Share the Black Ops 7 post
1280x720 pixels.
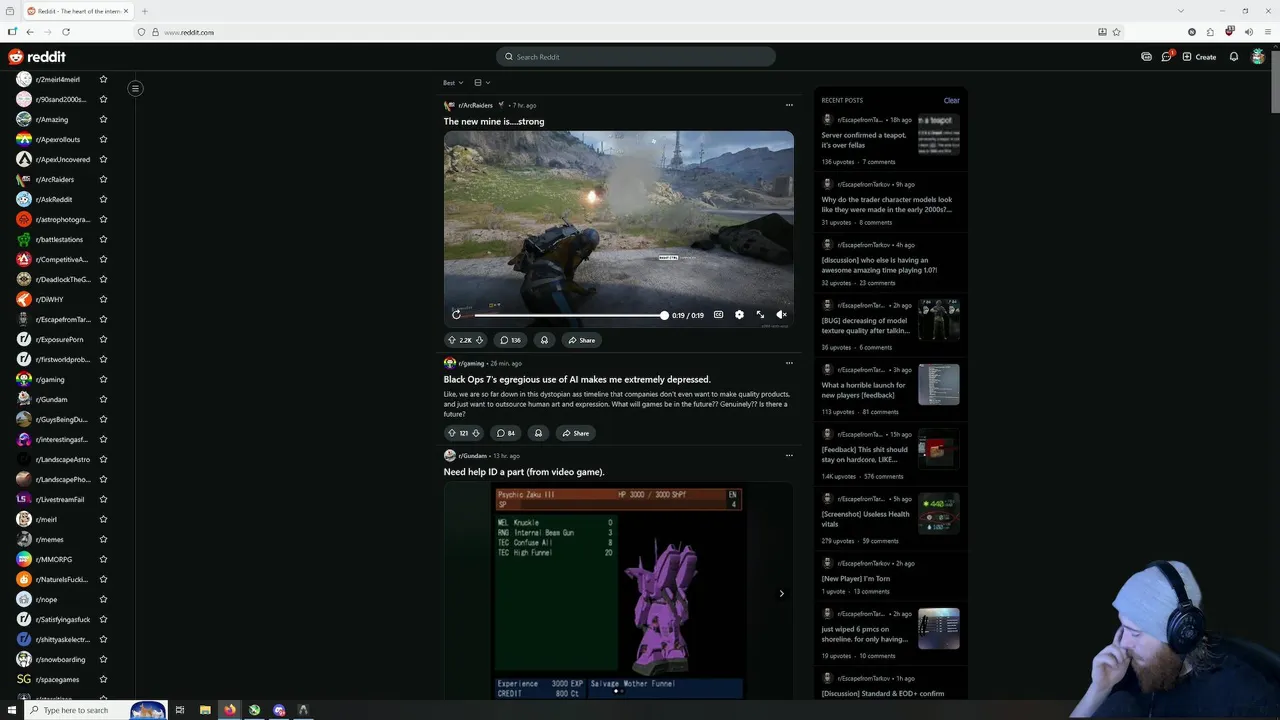[575, 433]
